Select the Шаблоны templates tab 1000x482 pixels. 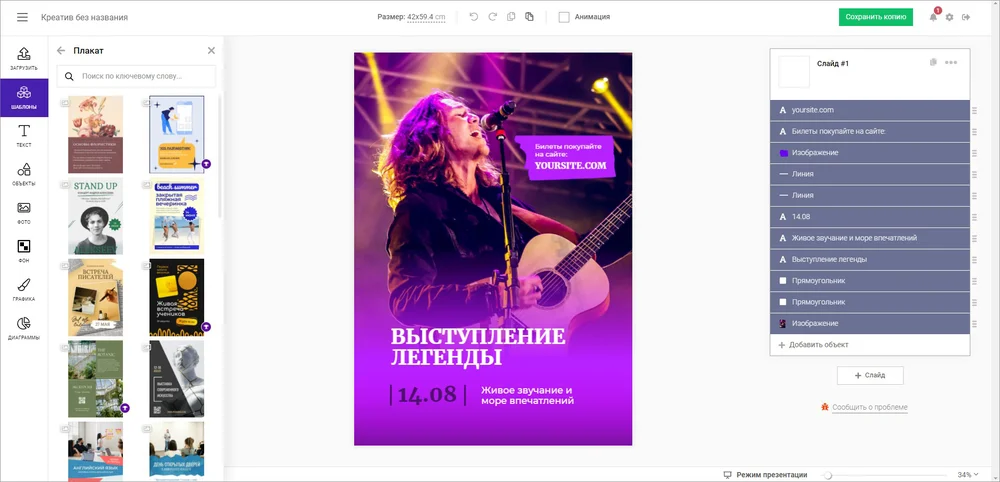coord(24,98)
